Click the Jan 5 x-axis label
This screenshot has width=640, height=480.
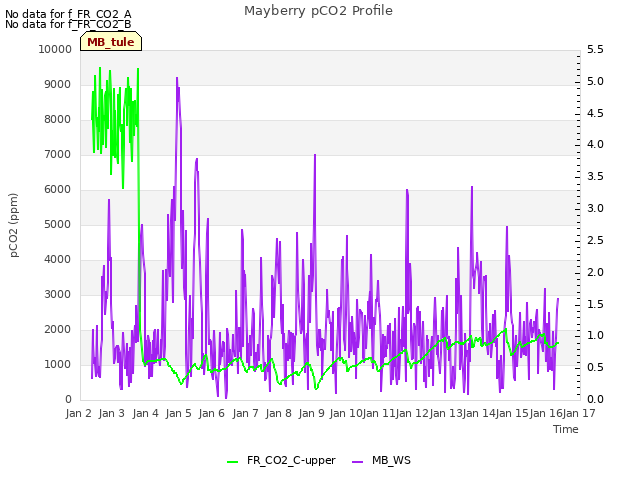[178, 413]
